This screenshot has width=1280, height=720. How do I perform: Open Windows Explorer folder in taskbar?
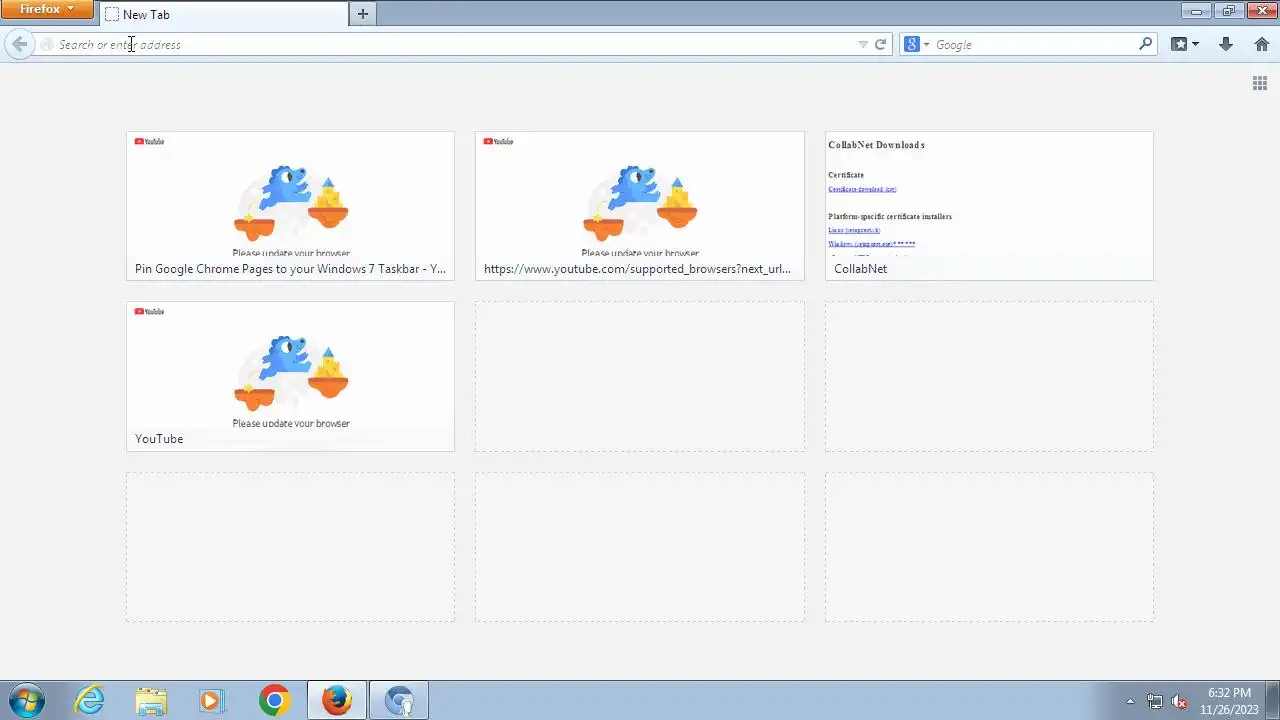(x=151, y=700)
